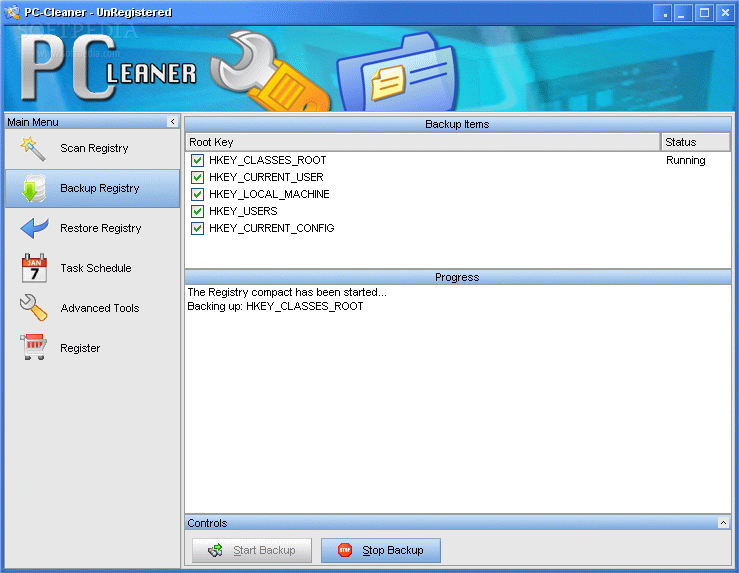Viewport: 739px width, 573px height.
Task: Select 'The Registry compact has been started...' line
Action: click(x=287, y=292)
